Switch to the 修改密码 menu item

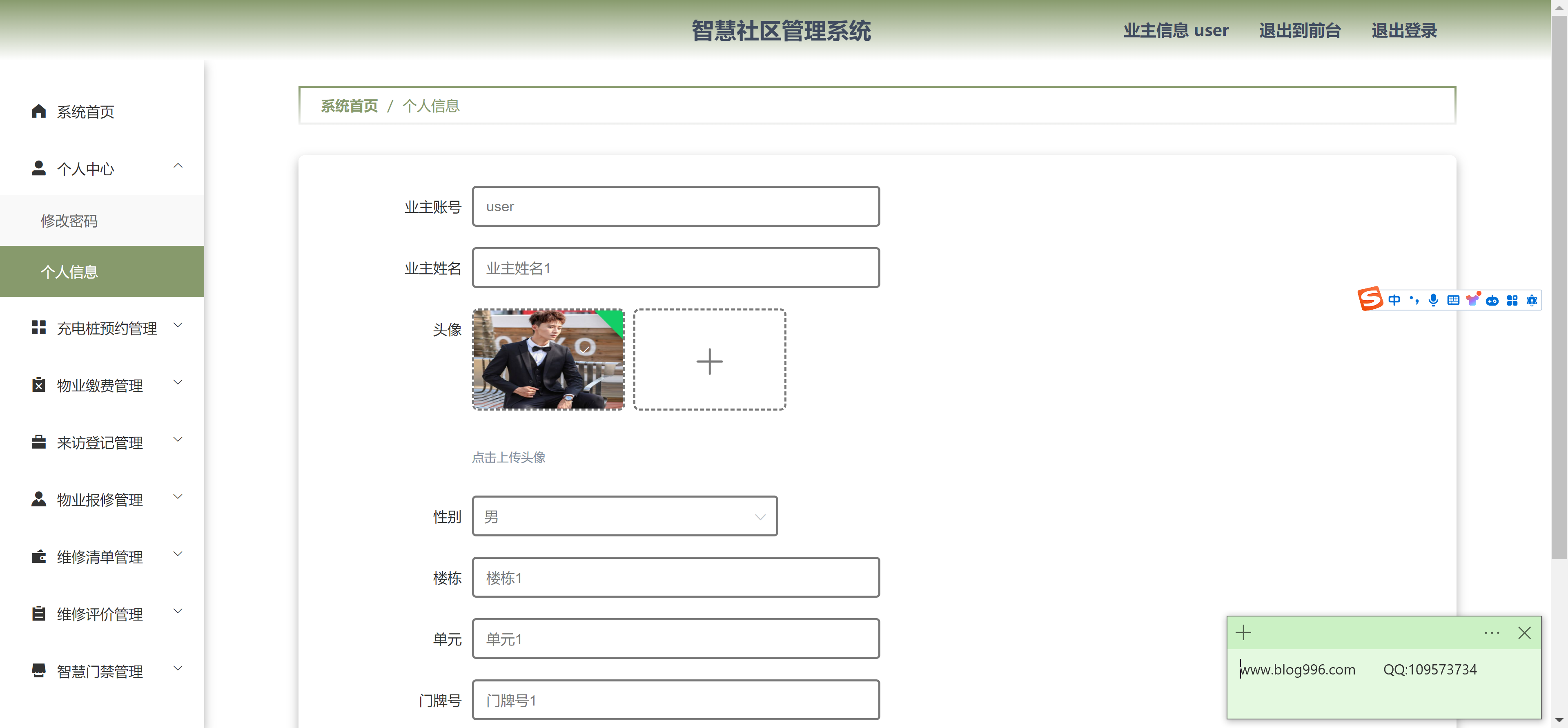point(69,221)
